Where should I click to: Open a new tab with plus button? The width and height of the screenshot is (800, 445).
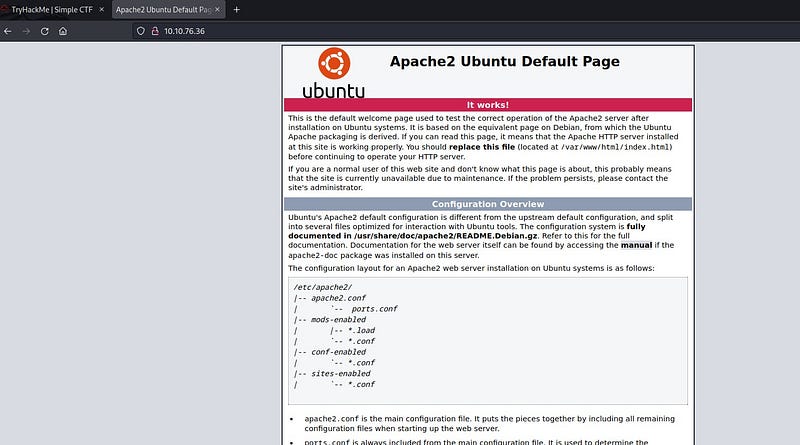pyautogui.click(x=237, y=9)
